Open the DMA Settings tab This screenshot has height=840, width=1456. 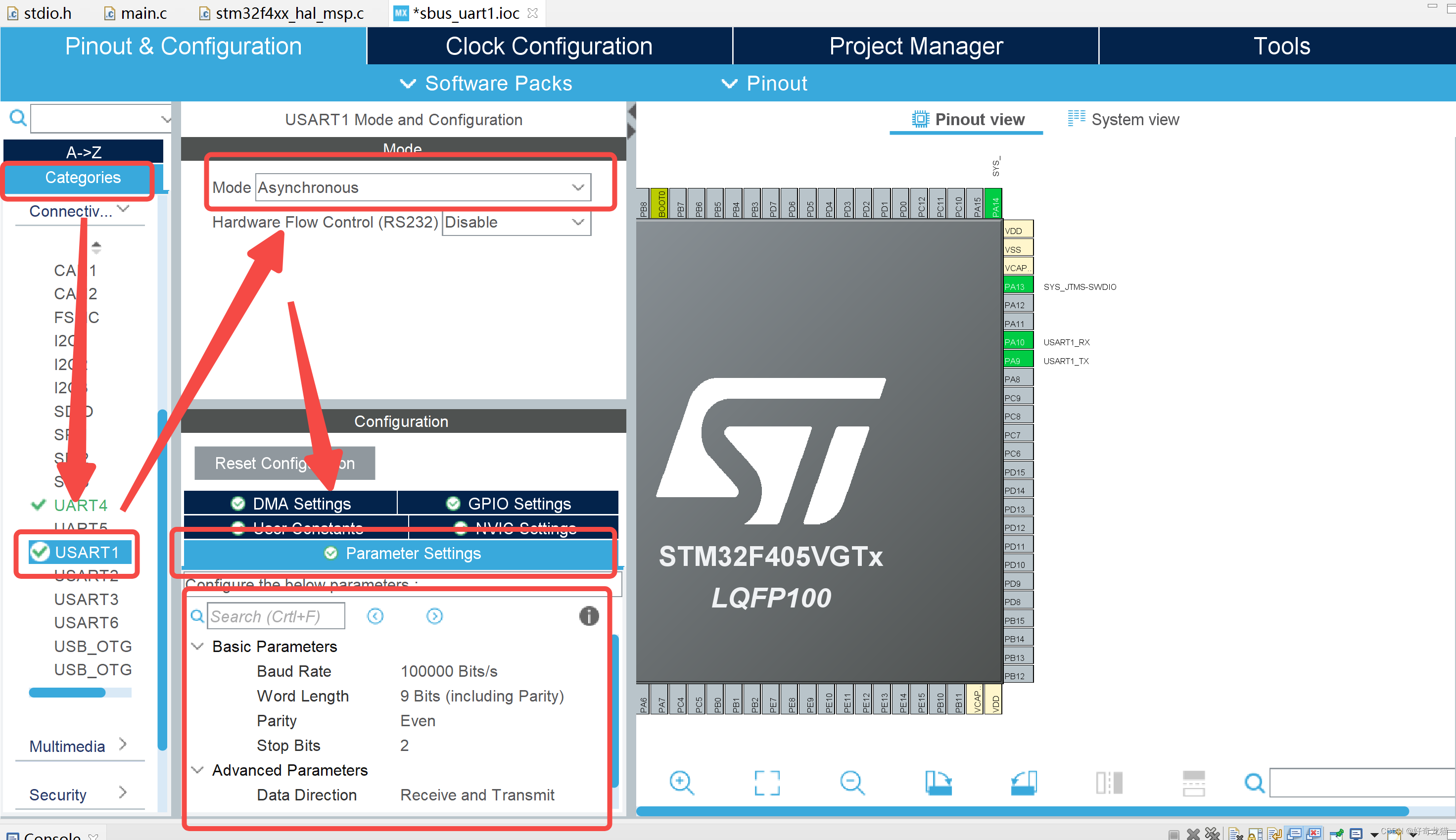[x=291, y=503]
